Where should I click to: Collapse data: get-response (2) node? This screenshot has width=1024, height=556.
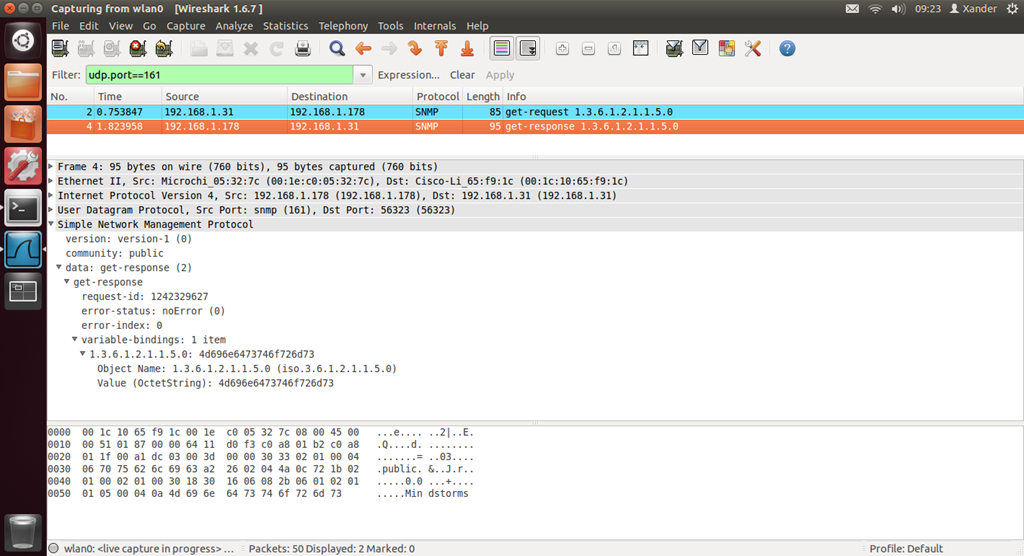(x=59, y=267)
